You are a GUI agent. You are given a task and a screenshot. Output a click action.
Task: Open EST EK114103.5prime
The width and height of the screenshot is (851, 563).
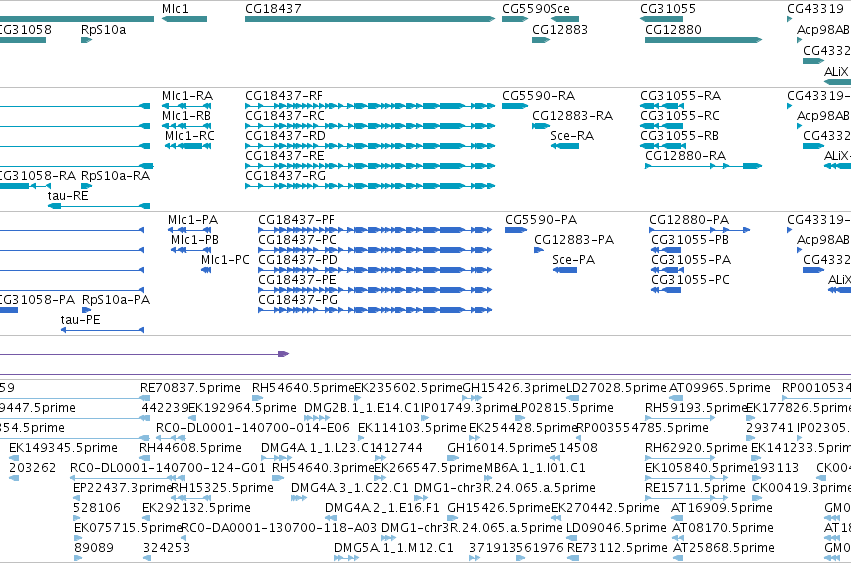[x=412, y=428]
